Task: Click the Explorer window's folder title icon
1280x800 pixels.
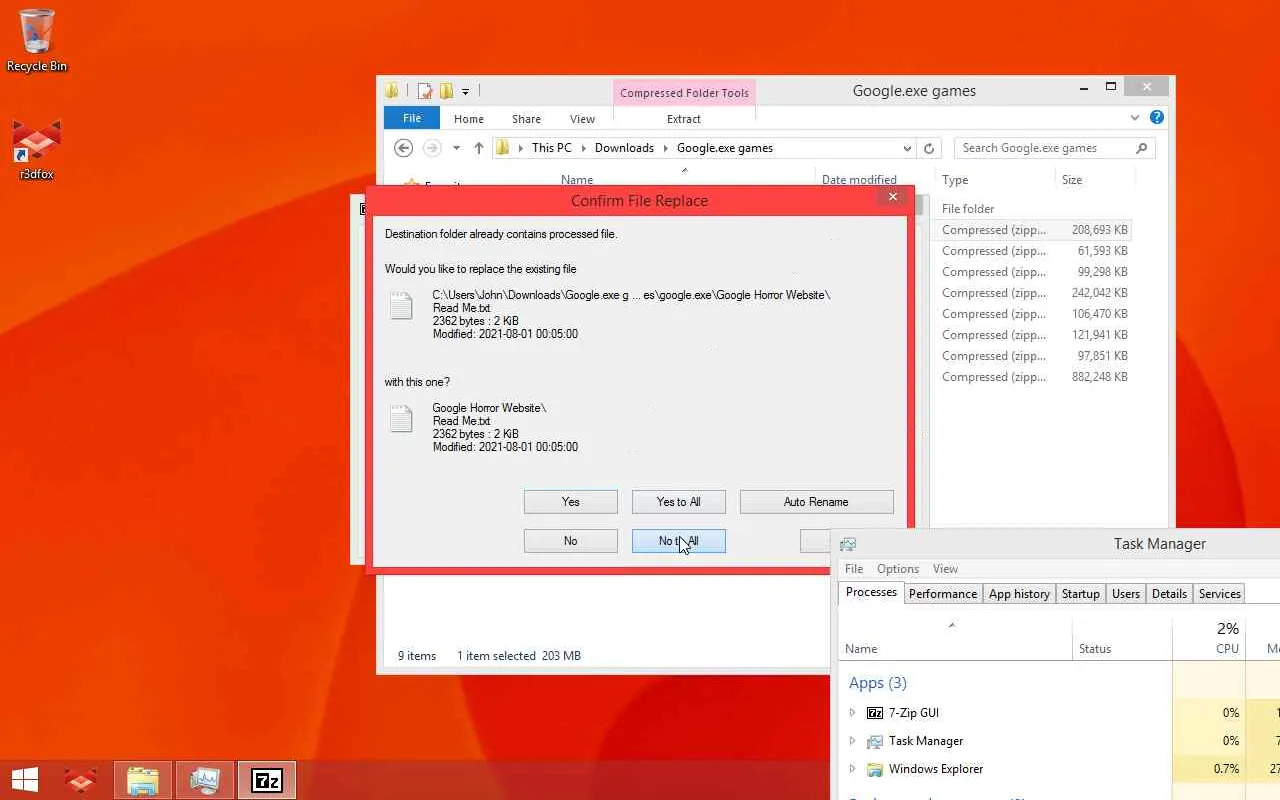Action: click(392, 91)
